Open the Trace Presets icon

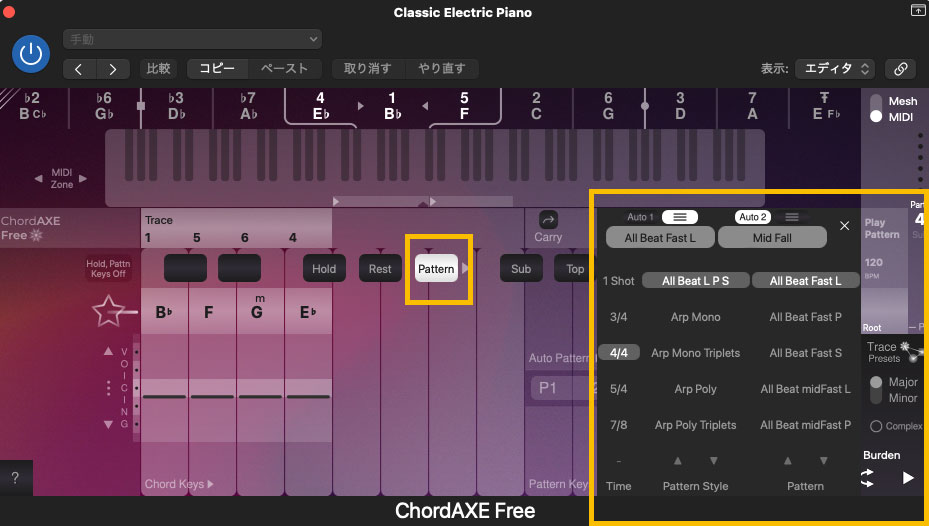pyautogui.click(x=912, y=351)
